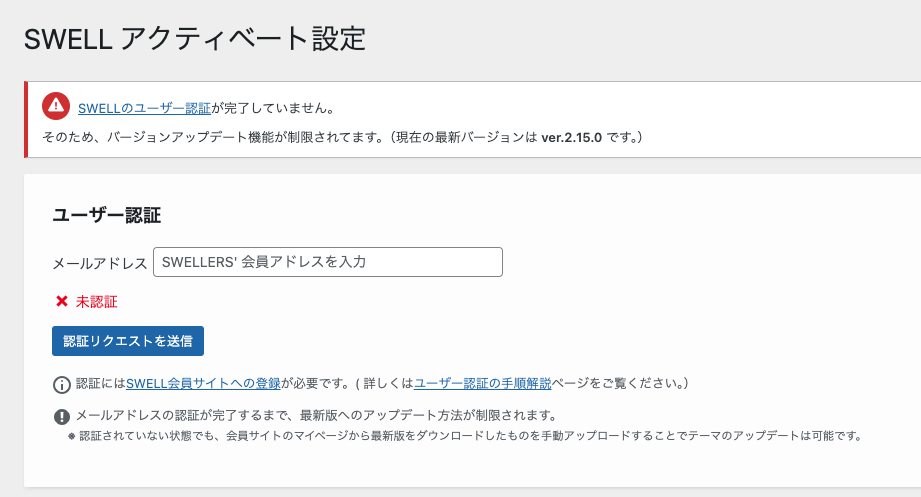Focus the SWELLERS' member email input field
This screenshot has width=921, height=497.
click(328, 262)
